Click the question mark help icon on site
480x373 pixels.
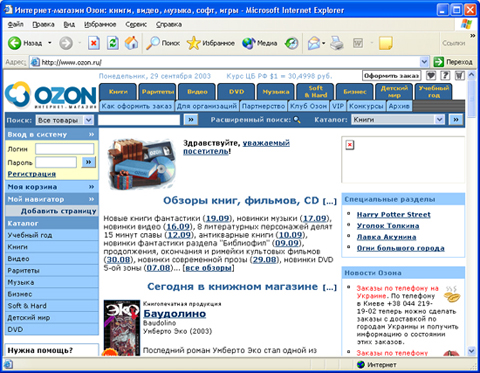point(445,76)
